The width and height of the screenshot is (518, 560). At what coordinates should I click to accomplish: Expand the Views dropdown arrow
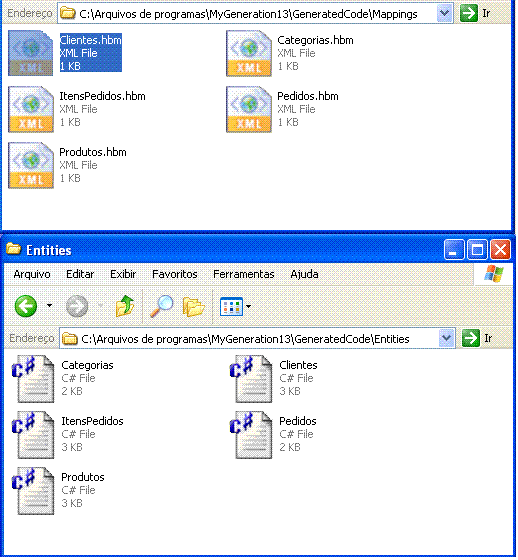249,306
